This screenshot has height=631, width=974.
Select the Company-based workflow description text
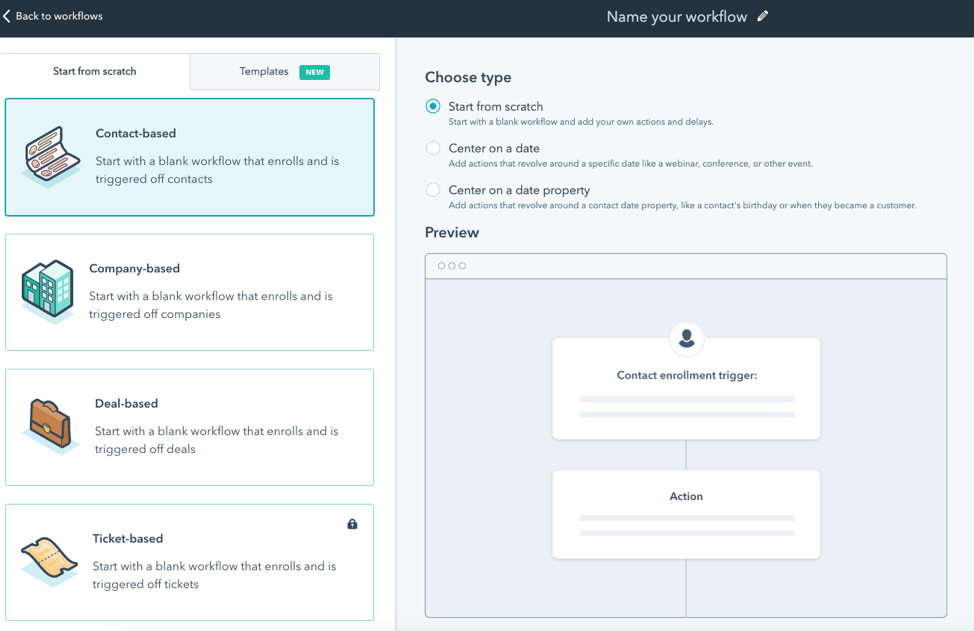pyautogui.click(x=211, y=305)
